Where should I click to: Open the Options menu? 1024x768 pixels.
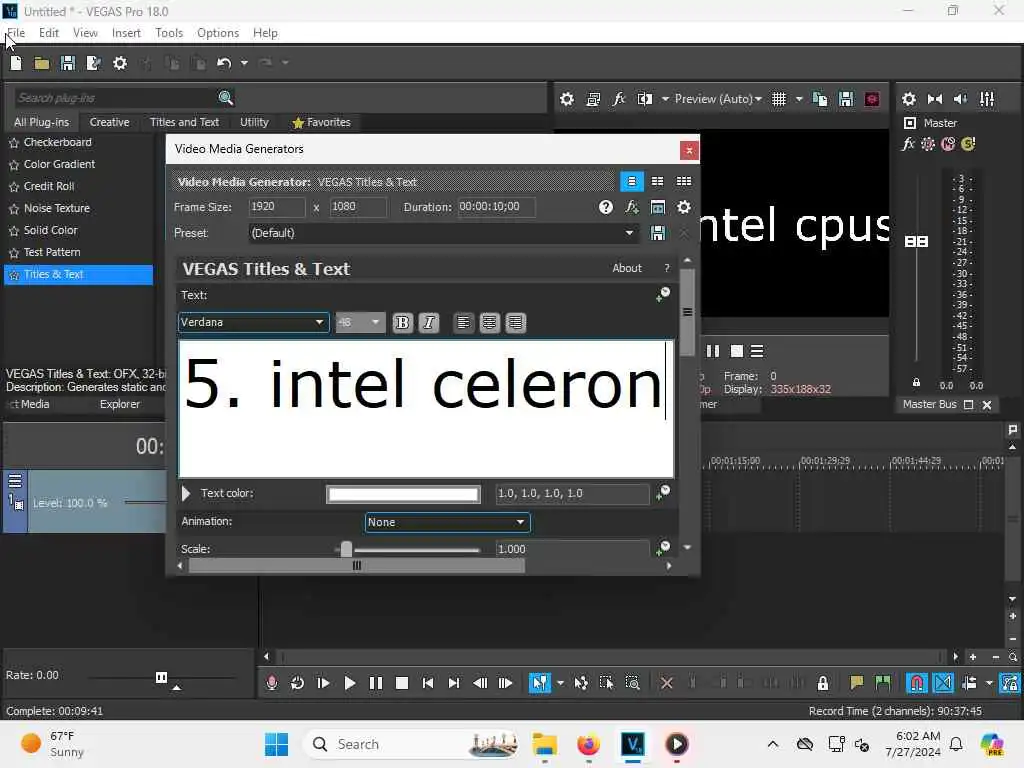click(218, 33)
